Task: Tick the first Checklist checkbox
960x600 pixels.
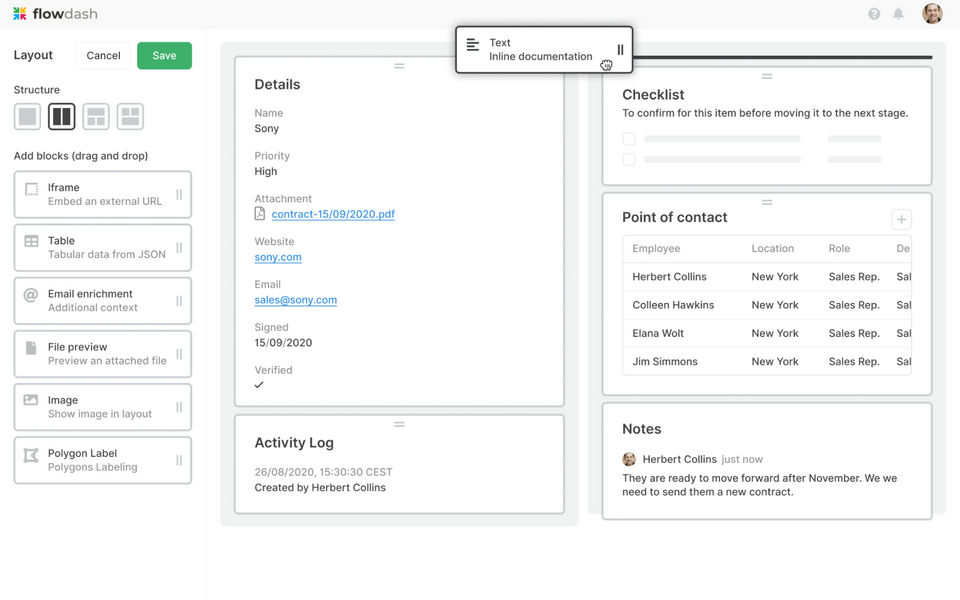Action: pyautogui.click(x=629, y=139)
